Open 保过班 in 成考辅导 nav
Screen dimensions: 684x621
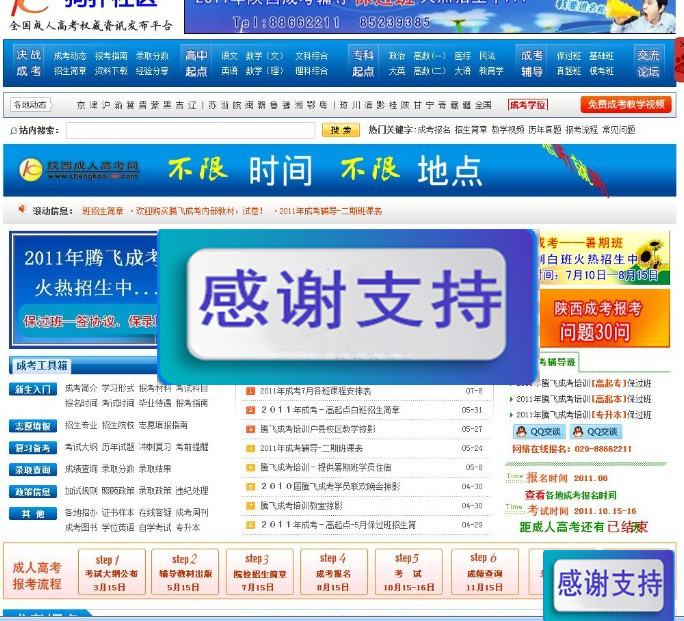568,56
